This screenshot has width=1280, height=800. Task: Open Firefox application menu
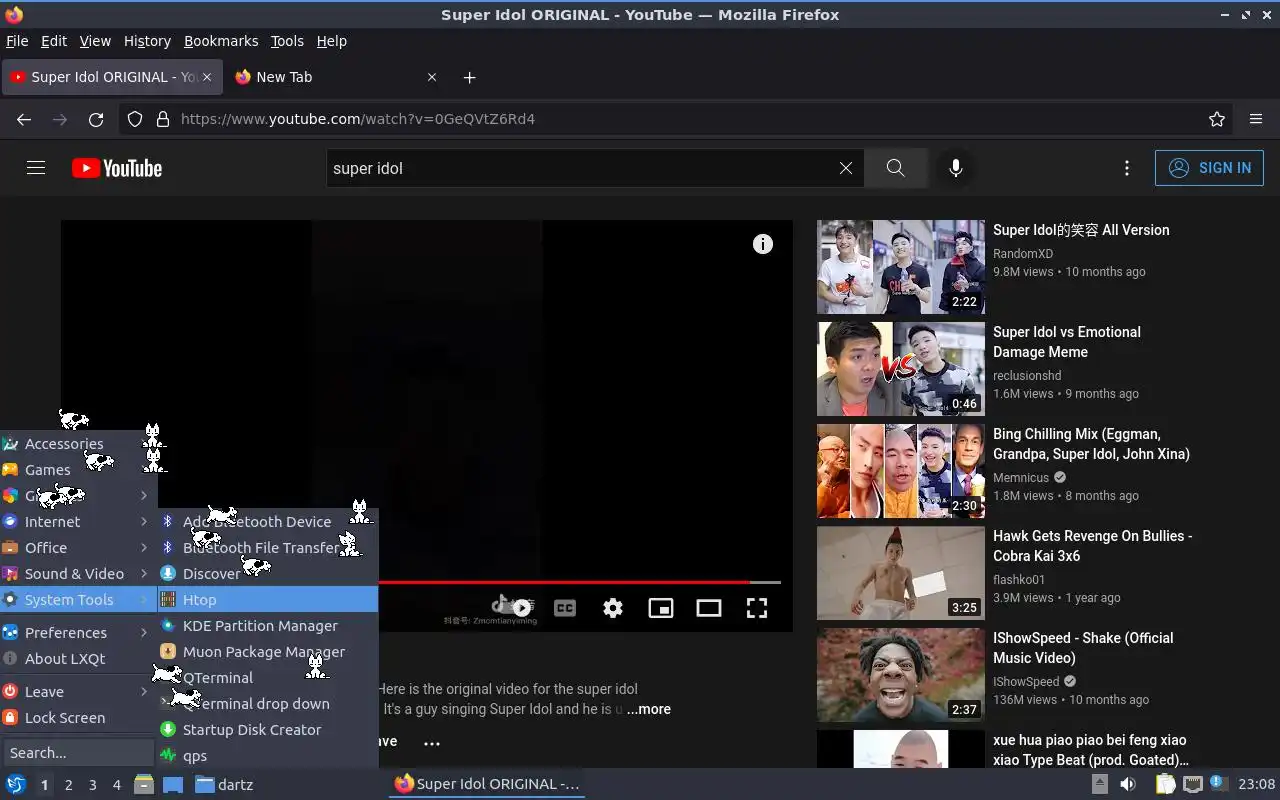[x=1256, y=119]
